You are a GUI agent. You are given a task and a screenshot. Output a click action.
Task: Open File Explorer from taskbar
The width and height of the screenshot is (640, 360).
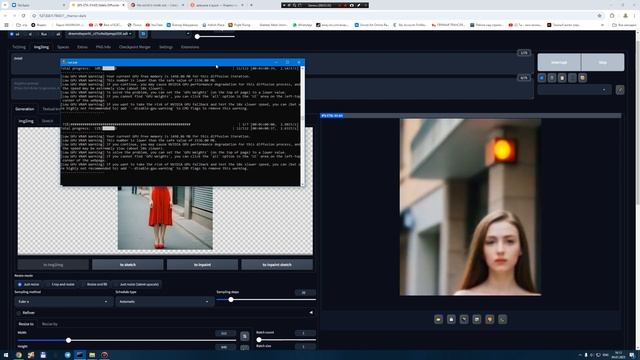coord(92,355)
